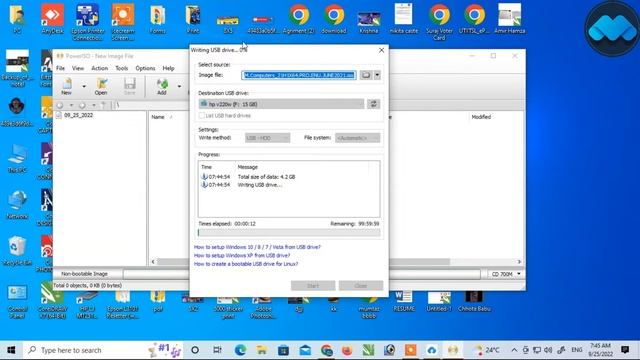Open the Control Panel desktop icon

point(17,302)
